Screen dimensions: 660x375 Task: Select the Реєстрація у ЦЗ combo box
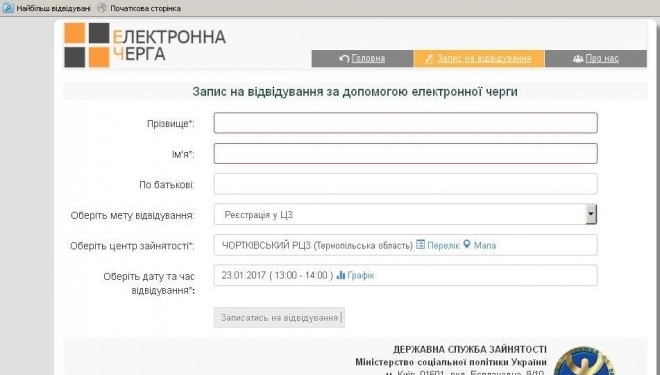tap(405, 214)
